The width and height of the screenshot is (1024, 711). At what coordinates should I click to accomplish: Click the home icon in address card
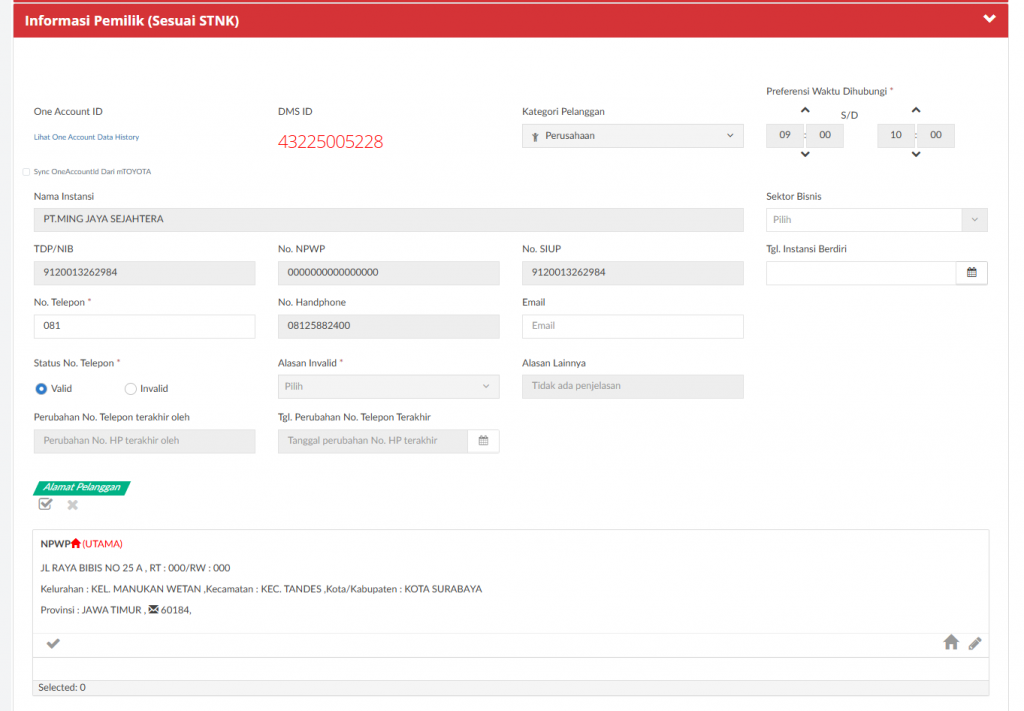point(951,643)
